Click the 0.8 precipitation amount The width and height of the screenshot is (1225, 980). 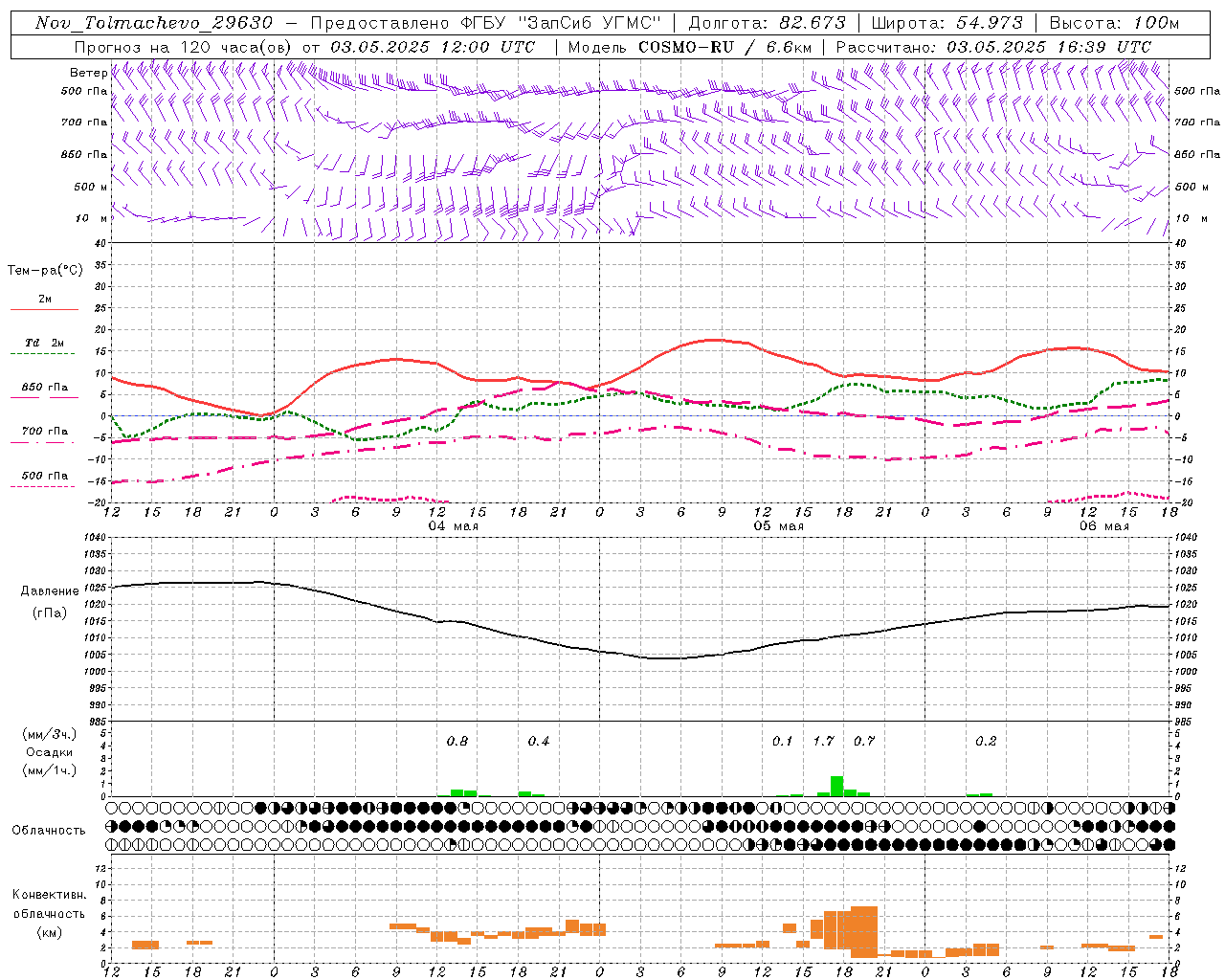pyautogui.click(x=457, y=742)
